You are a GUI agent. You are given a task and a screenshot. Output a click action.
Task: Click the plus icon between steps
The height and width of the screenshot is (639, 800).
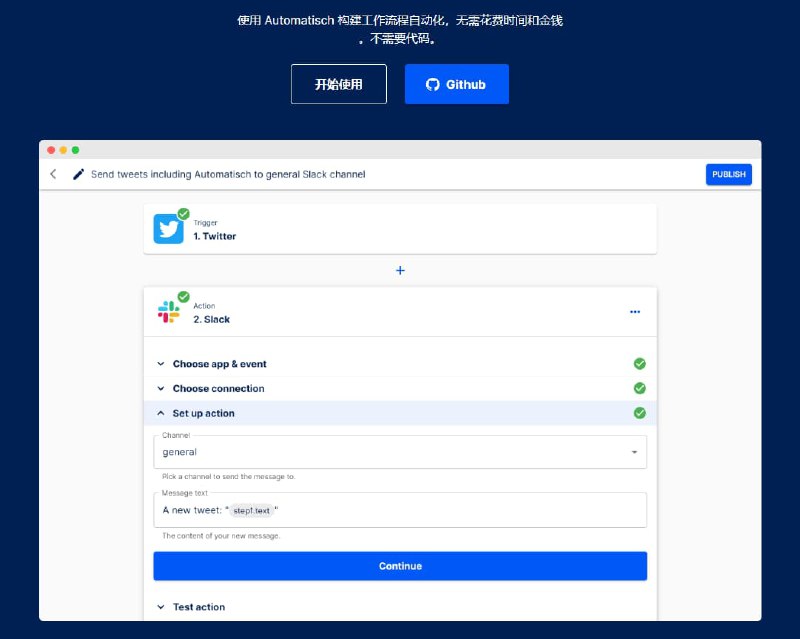coord(400,270)
